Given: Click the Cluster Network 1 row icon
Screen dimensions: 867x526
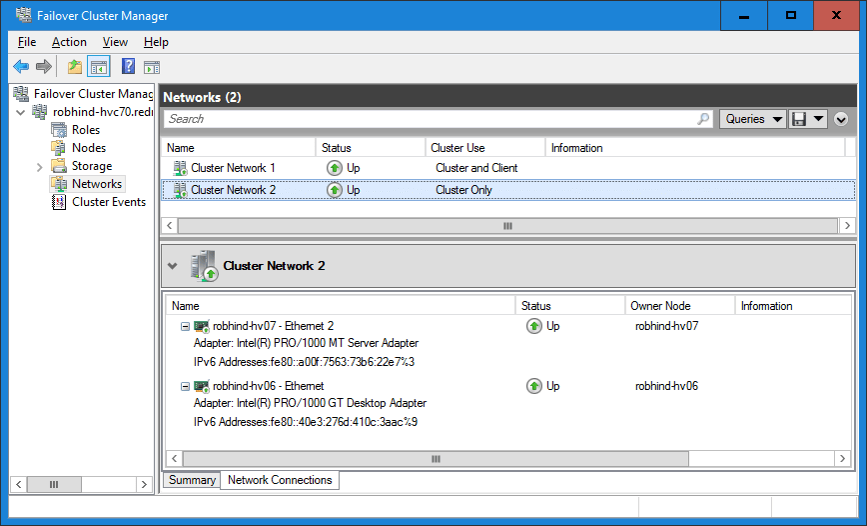Looking at the screenshot, I should pos(180,168).
